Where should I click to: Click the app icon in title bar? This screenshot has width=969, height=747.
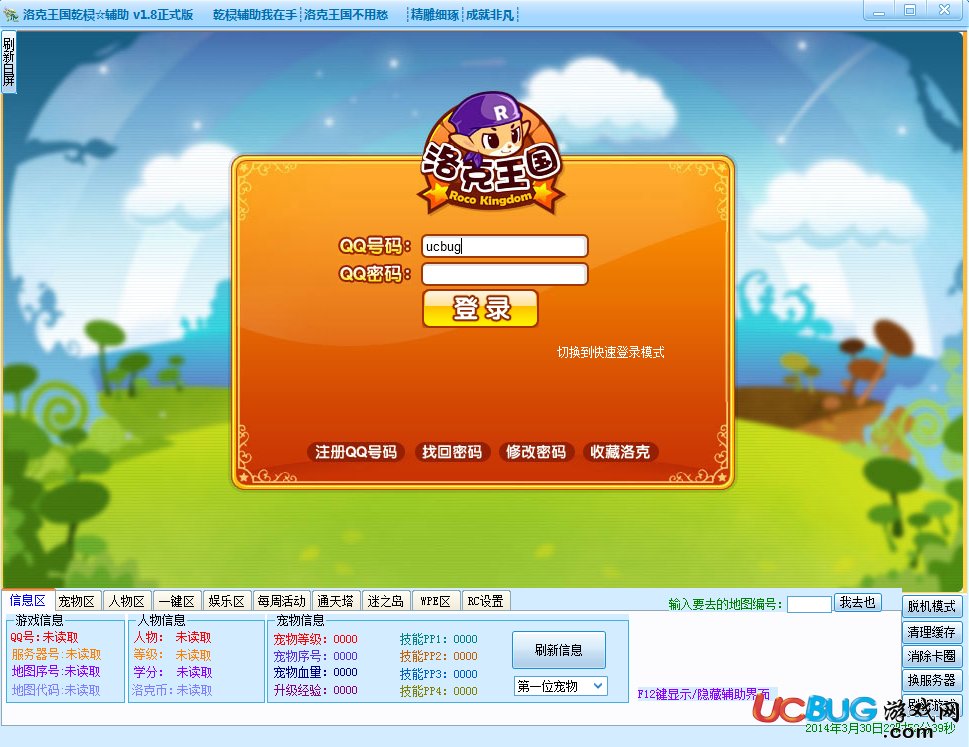pos(11,14)
